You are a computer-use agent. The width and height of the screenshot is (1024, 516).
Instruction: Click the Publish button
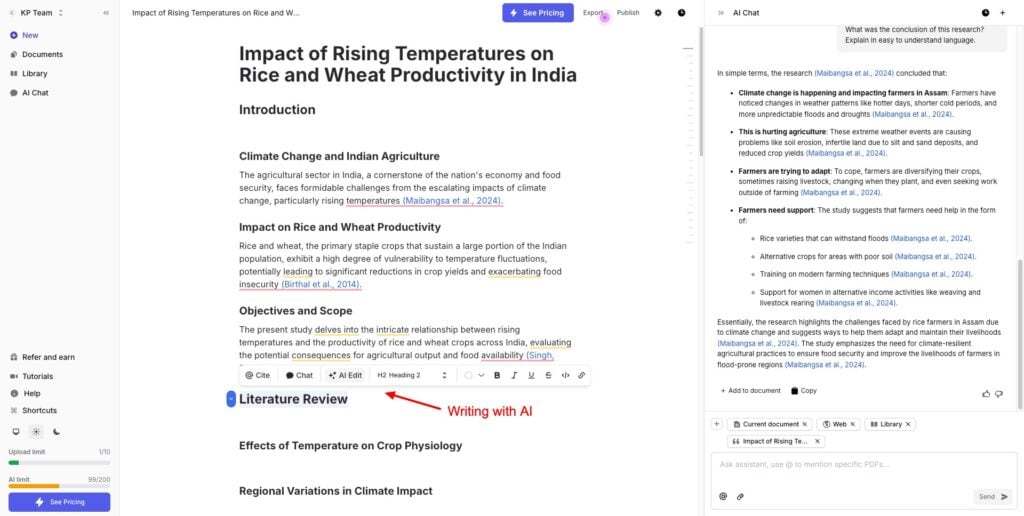click(628, 13)
